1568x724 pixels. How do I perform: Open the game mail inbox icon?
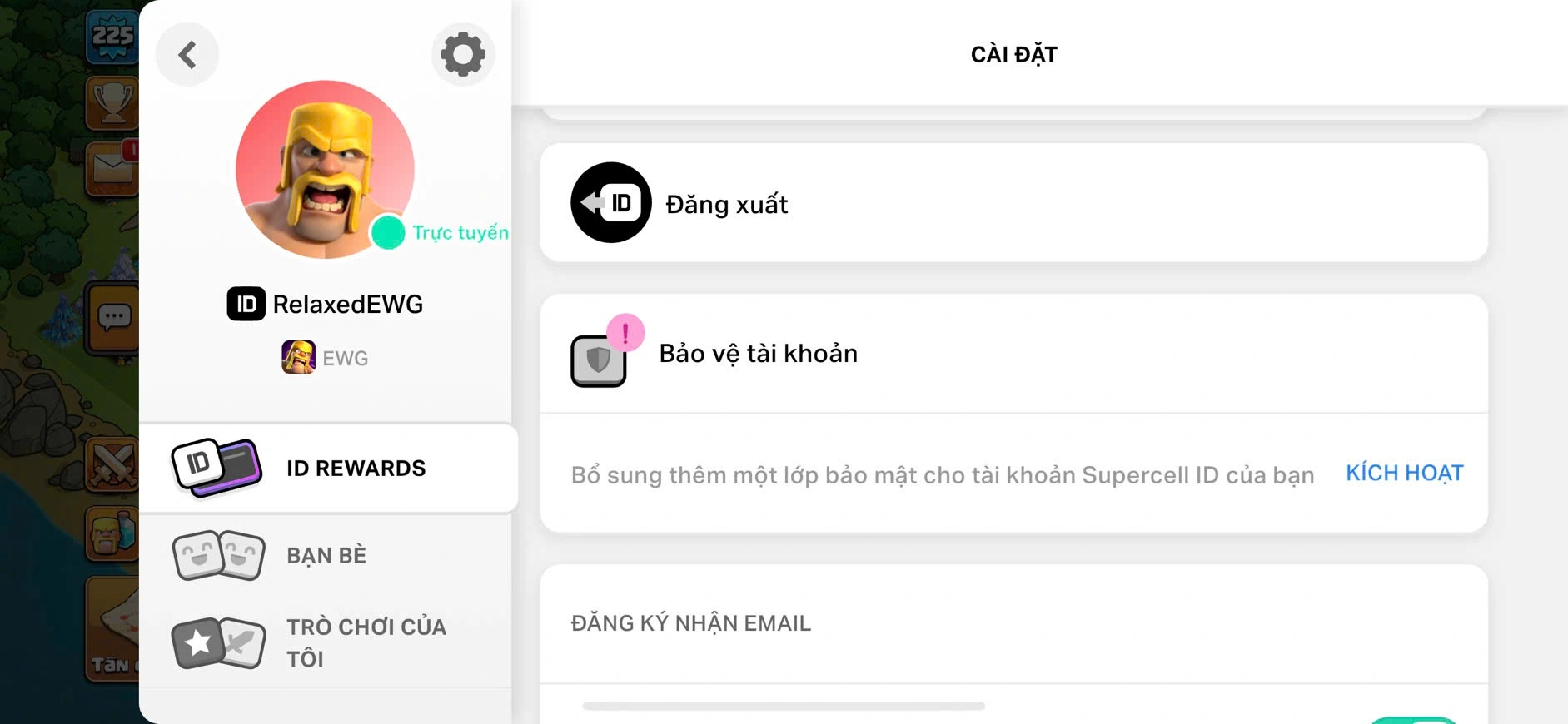tap(112, 168)
